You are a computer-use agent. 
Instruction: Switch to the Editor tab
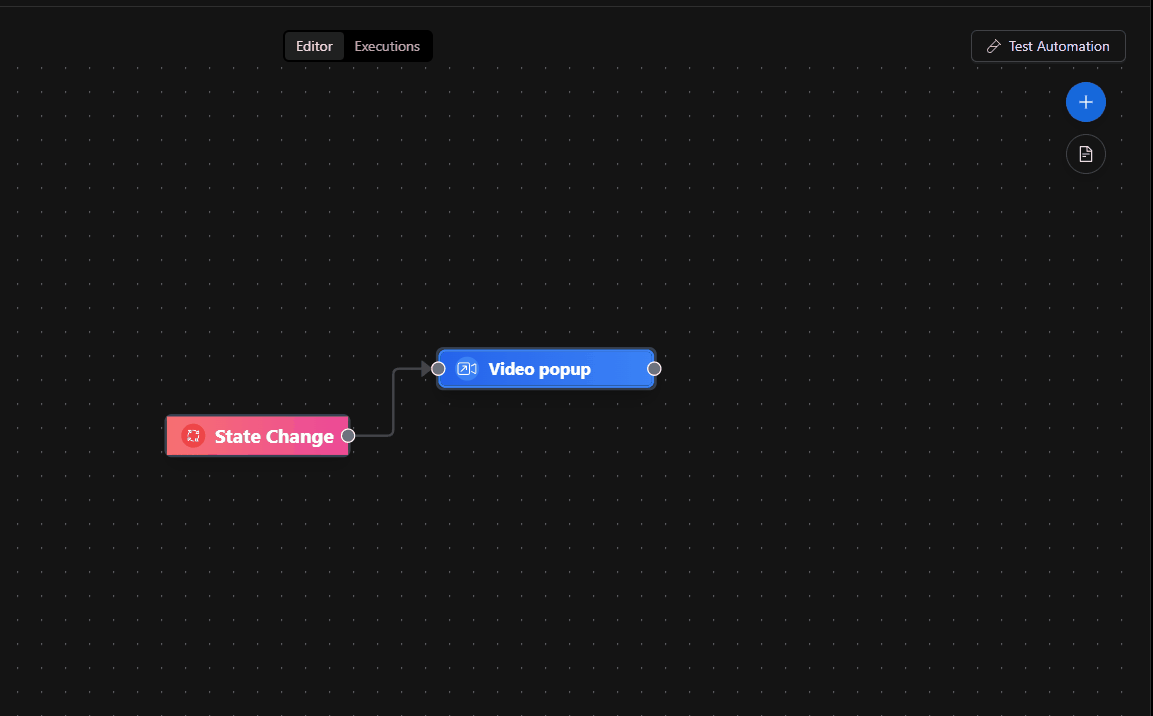(x=314, y=46)
